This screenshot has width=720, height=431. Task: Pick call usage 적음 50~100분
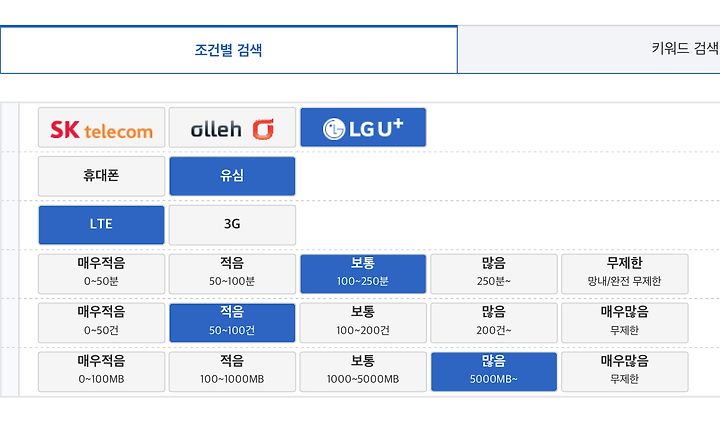pos(232,274)
